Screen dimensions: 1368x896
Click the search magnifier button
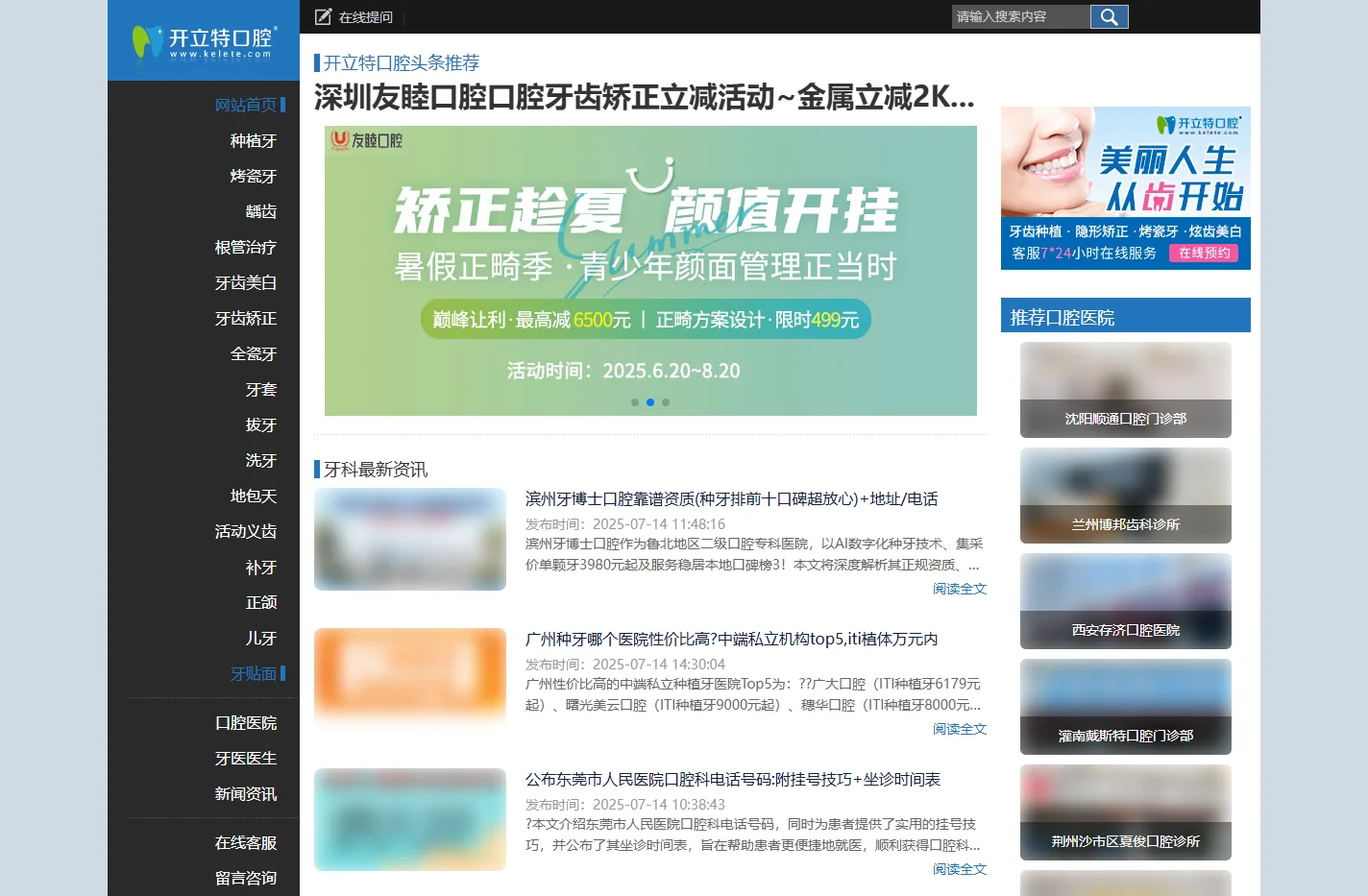click(x=1109, y=16)
